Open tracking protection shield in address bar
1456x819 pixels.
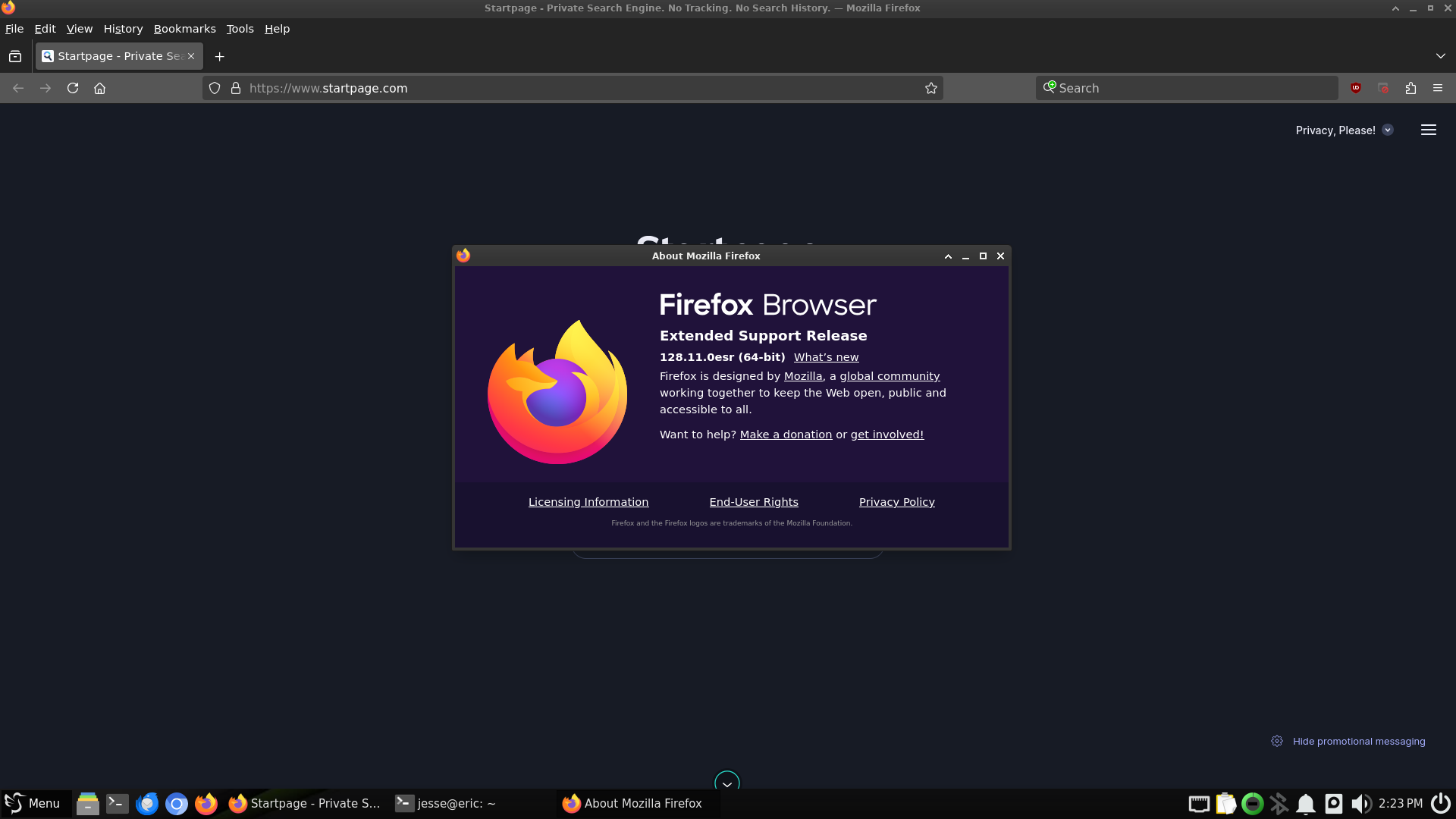(x=215, y=88)
